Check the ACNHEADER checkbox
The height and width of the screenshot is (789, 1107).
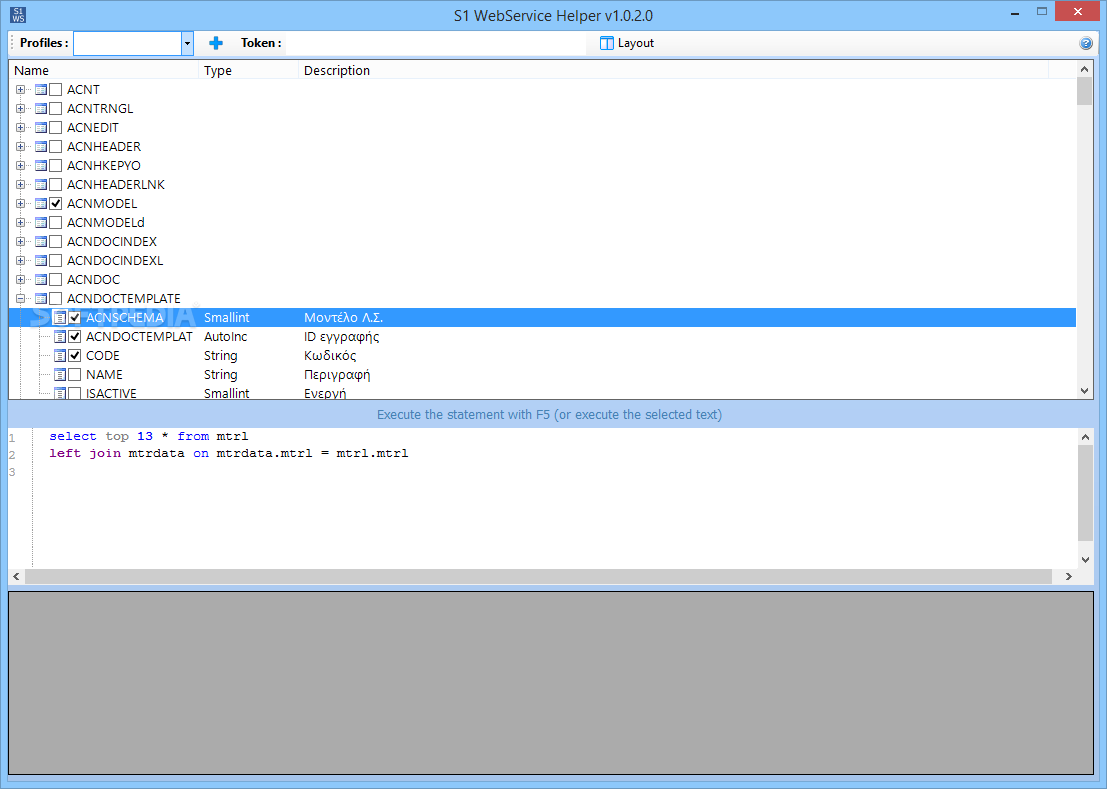pyautogui.click(x=56, y=147)
